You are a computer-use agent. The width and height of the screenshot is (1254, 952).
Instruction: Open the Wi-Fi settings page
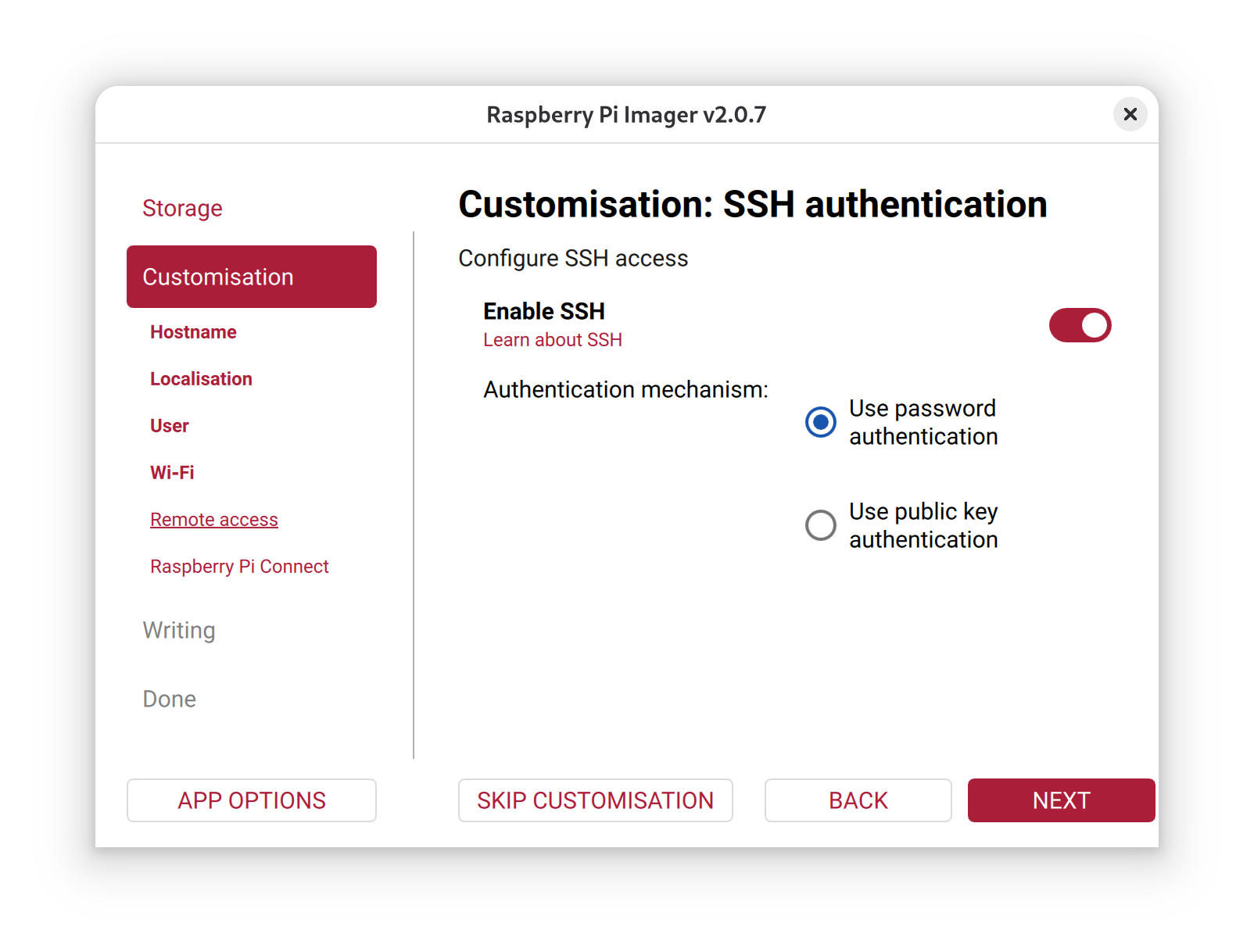click(x=172, y=473)
